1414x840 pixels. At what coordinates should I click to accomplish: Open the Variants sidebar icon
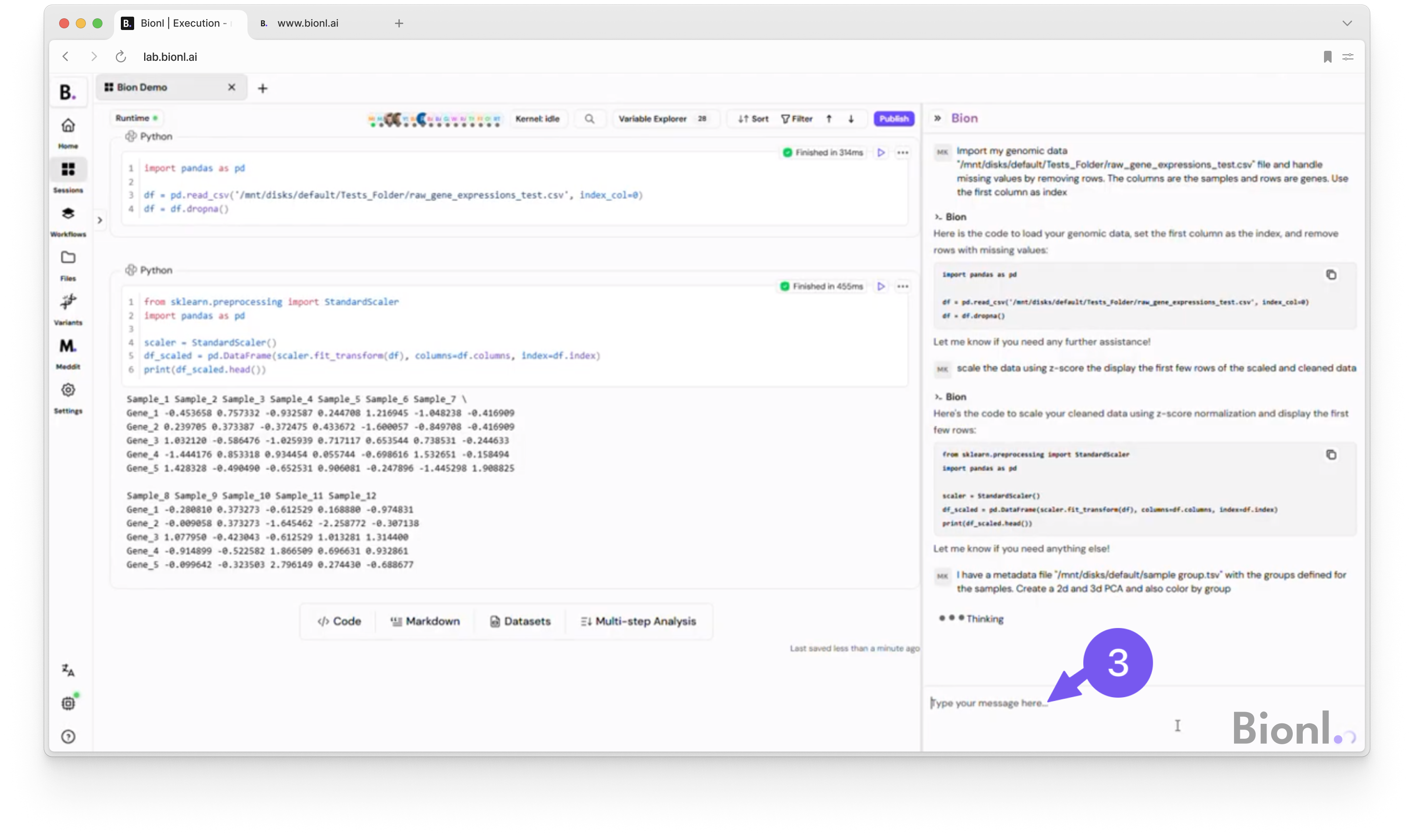tap(68, 302)
